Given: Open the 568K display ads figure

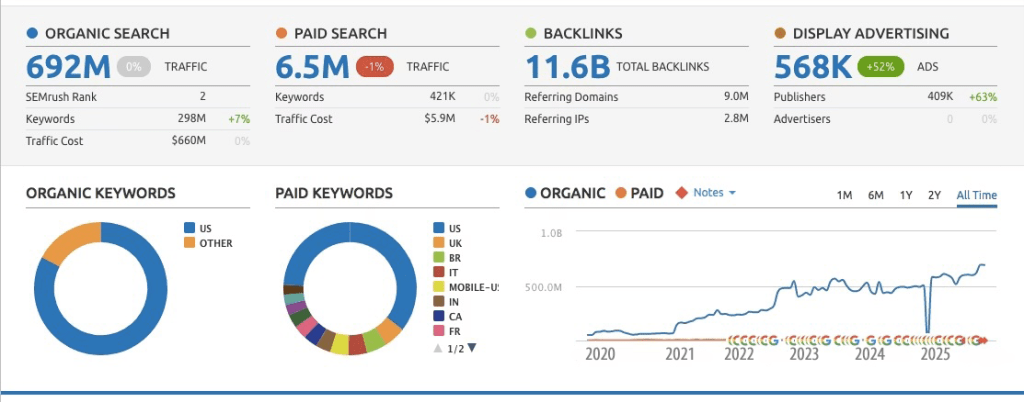Looking at the screenshot, I should tap(812, 67).
